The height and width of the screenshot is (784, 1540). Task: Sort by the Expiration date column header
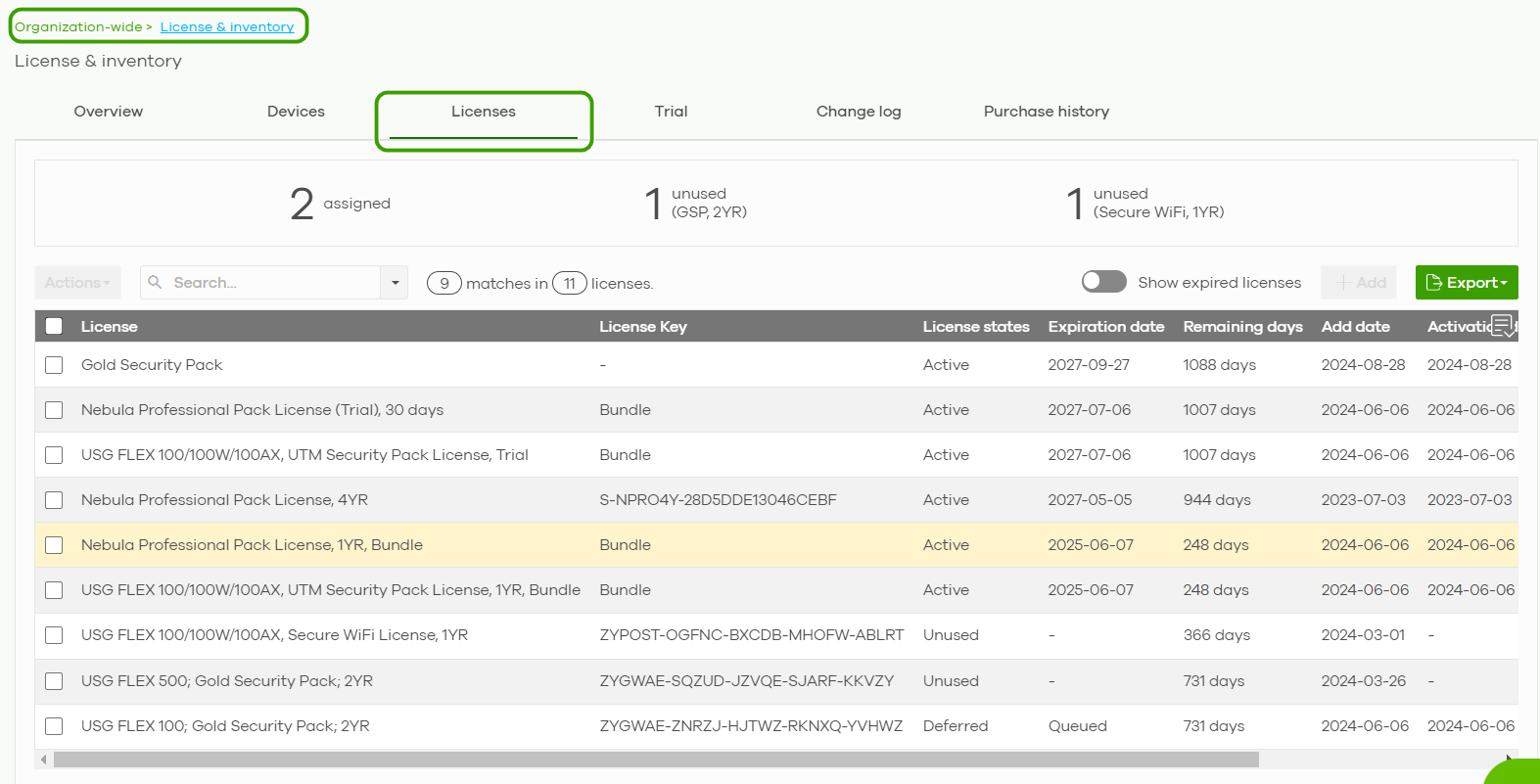(x=1106, y=326)
